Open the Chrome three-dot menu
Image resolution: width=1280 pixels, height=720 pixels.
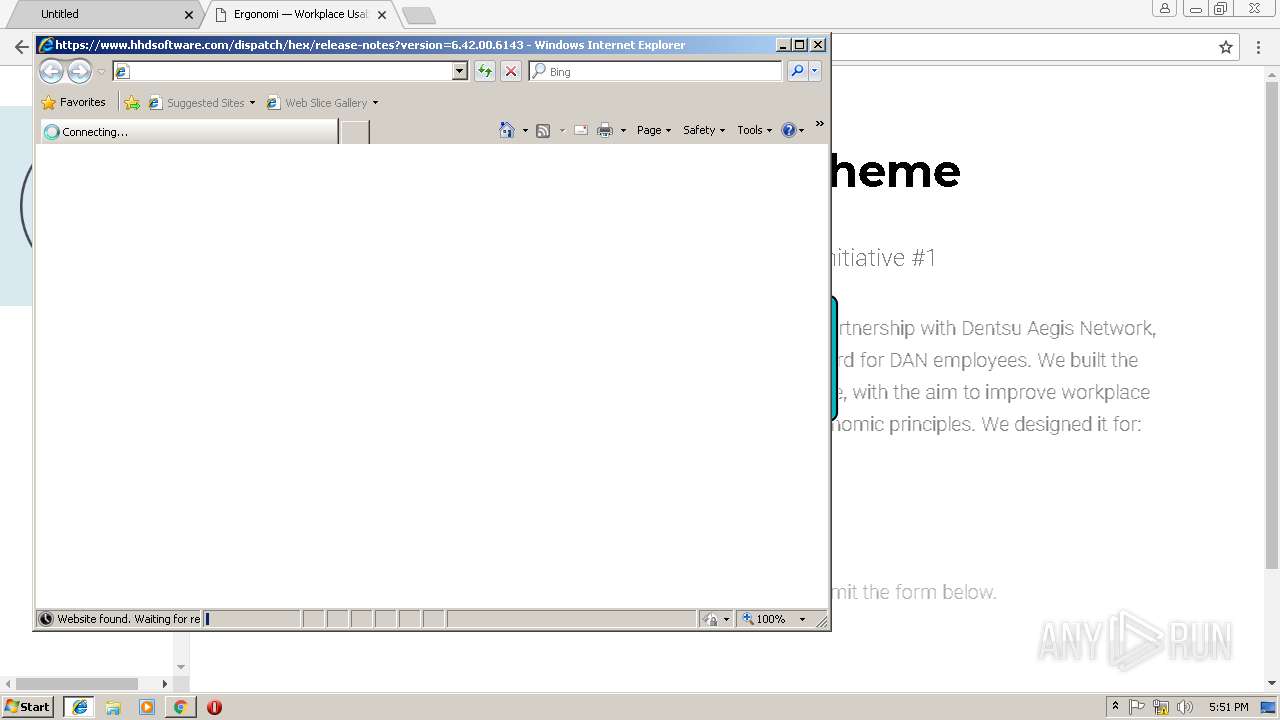point(1258,47)
